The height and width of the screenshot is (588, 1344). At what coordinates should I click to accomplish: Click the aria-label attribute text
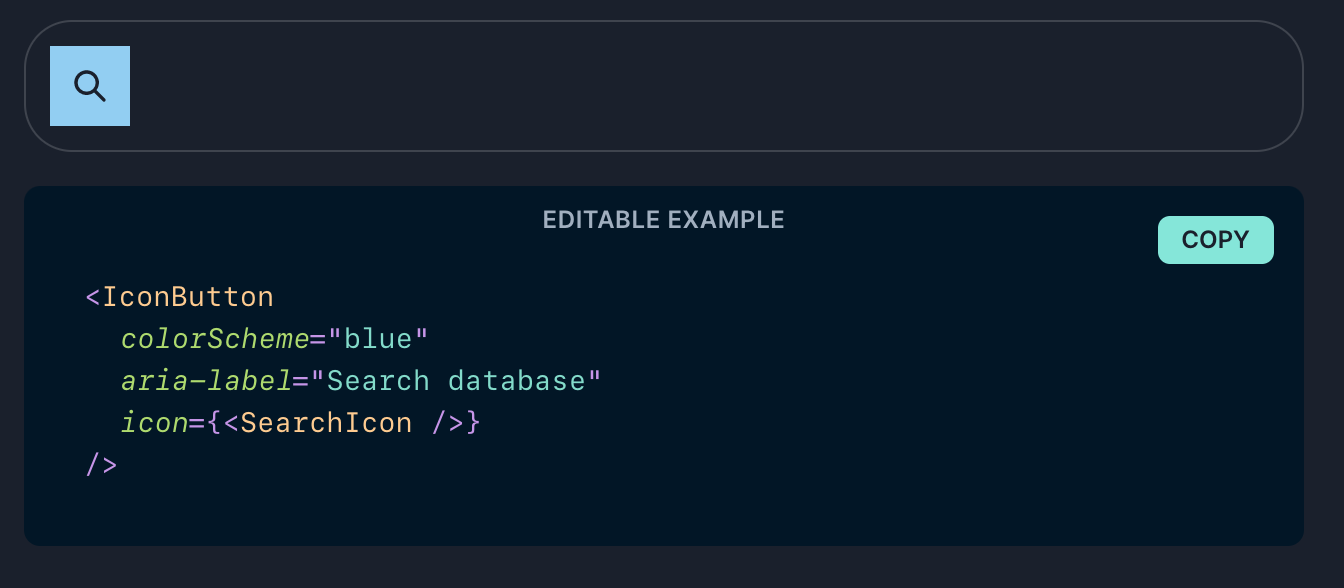(207, 380)
